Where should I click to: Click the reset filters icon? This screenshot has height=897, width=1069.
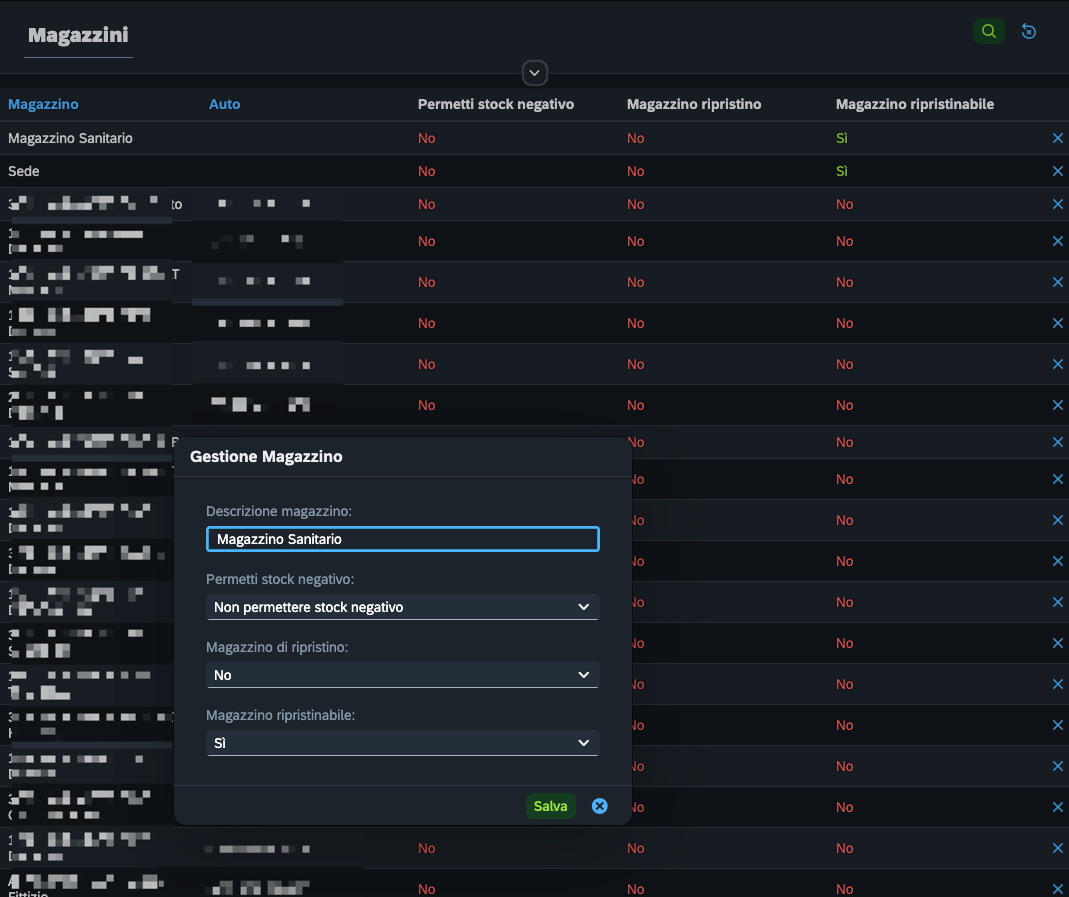[1029, 31]
